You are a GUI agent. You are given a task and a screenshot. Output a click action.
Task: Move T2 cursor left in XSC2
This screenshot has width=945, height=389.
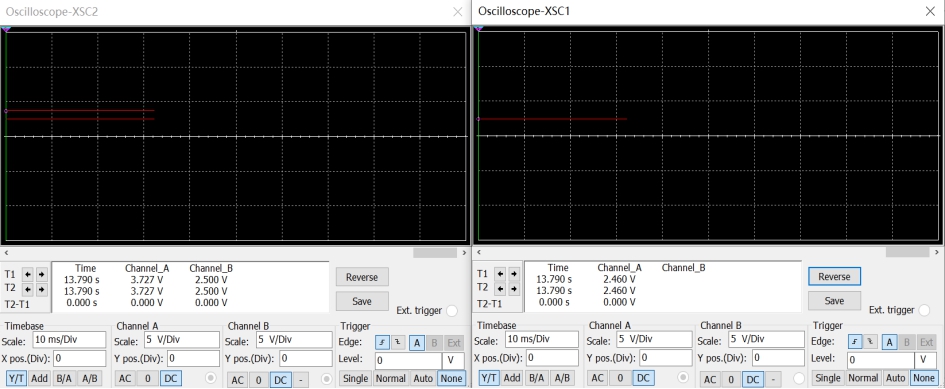pos(28,289)
